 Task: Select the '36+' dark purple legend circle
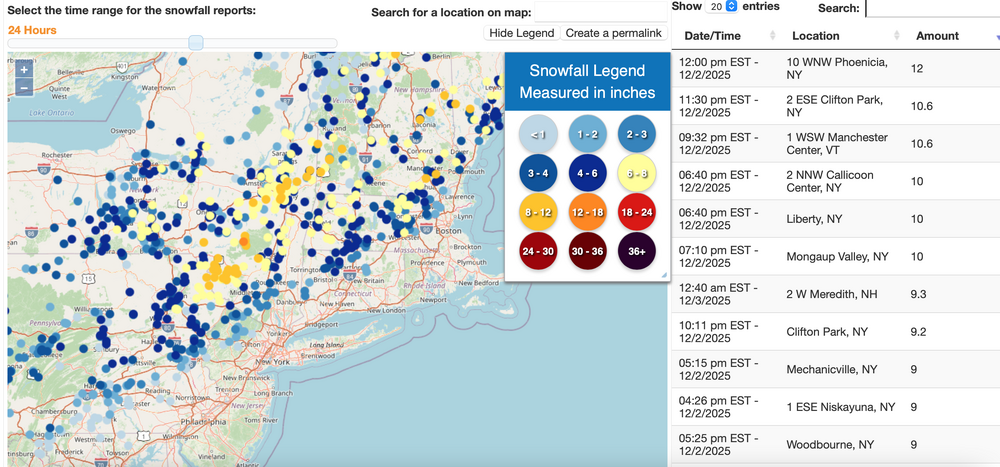pyautogui.click(x=636, y=252)
